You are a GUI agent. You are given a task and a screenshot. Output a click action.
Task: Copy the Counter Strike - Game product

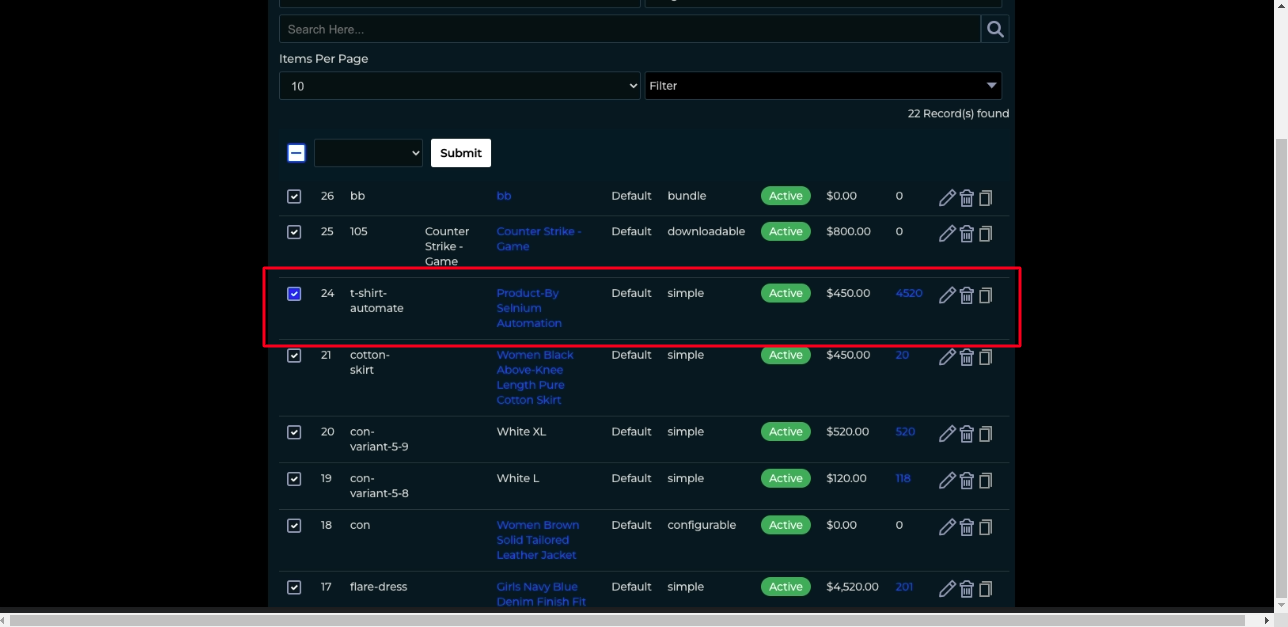pos(986,233)
